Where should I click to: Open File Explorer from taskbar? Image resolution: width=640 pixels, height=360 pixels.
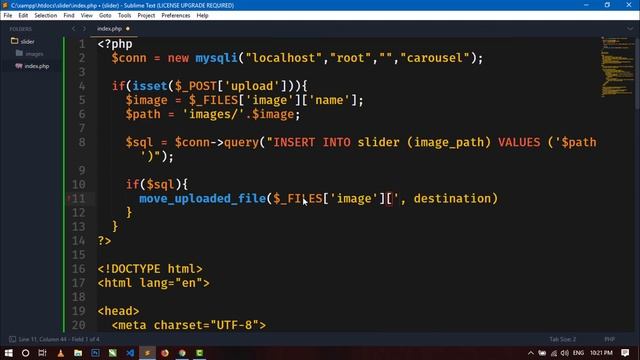coord(78,353)
